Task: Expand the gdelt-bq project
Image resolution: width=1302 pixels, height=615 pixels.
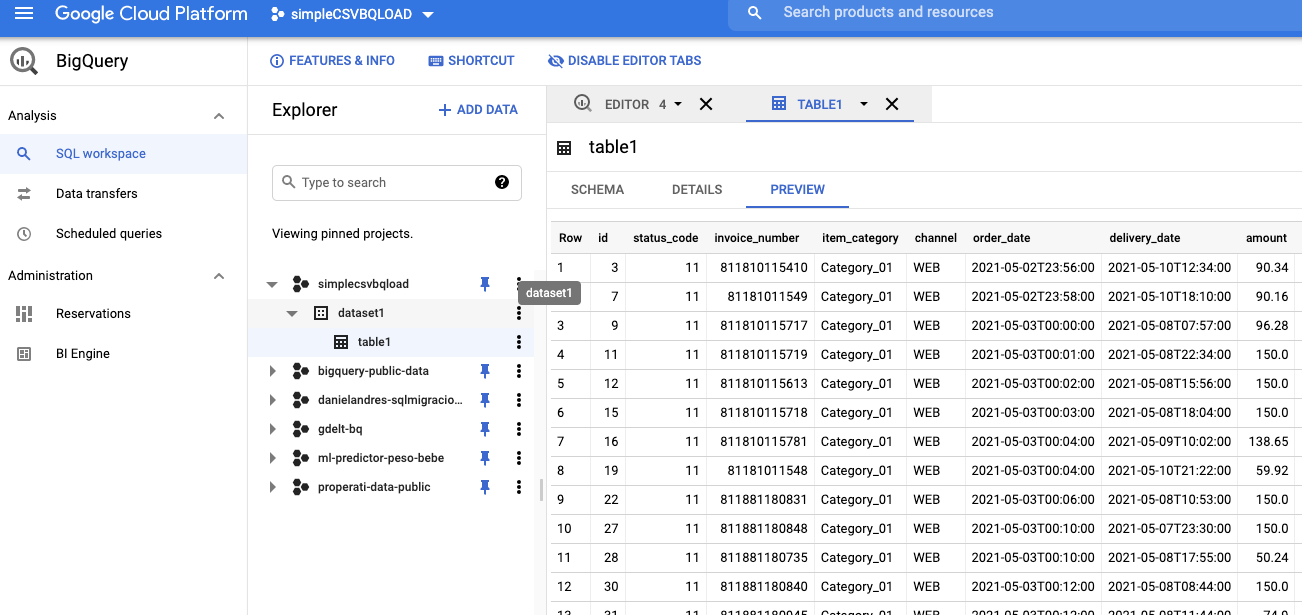Action: coord(272,429)
